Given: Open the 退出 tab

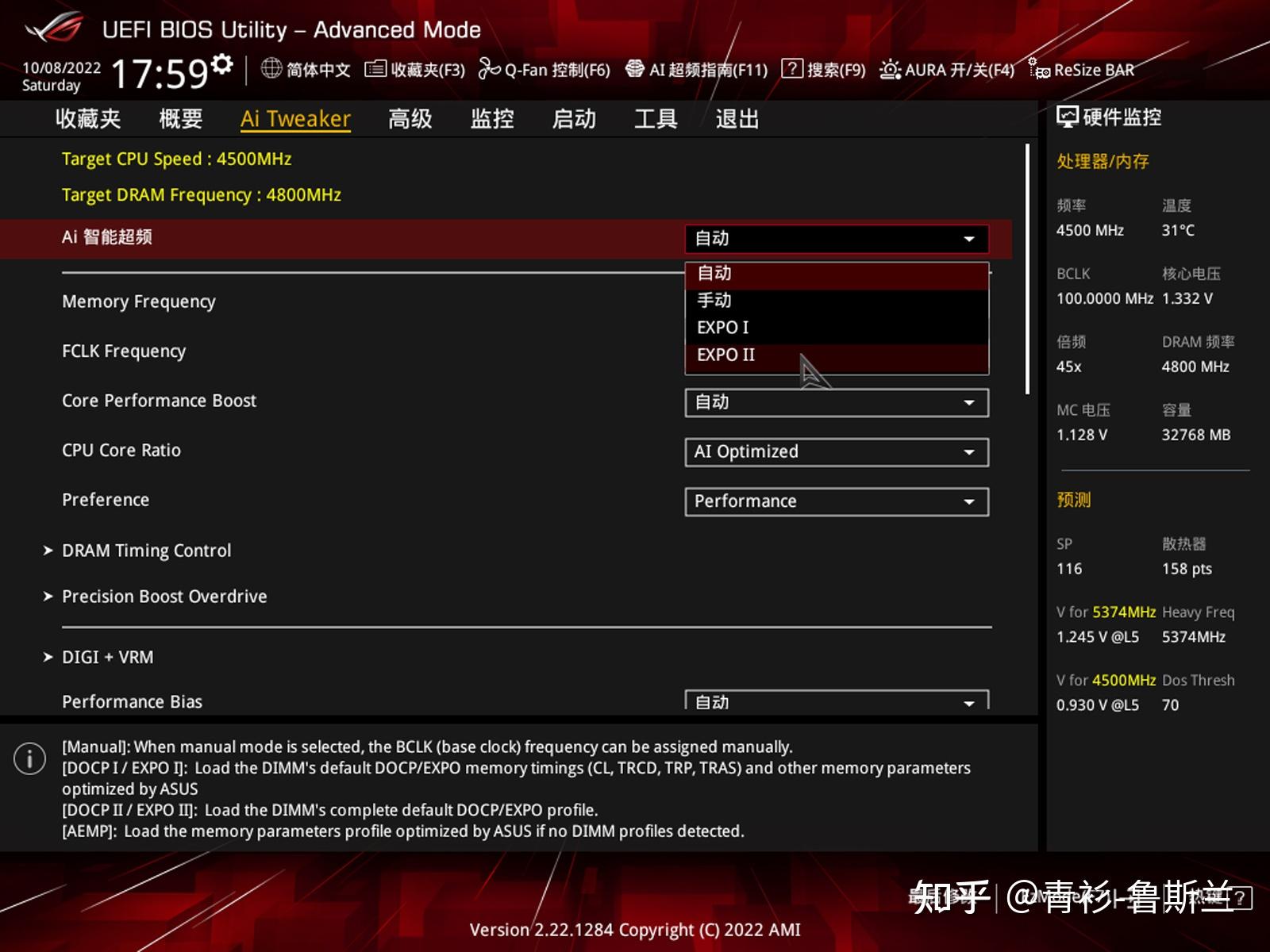Looking at the screenshot, I should [x=737, y=119].
